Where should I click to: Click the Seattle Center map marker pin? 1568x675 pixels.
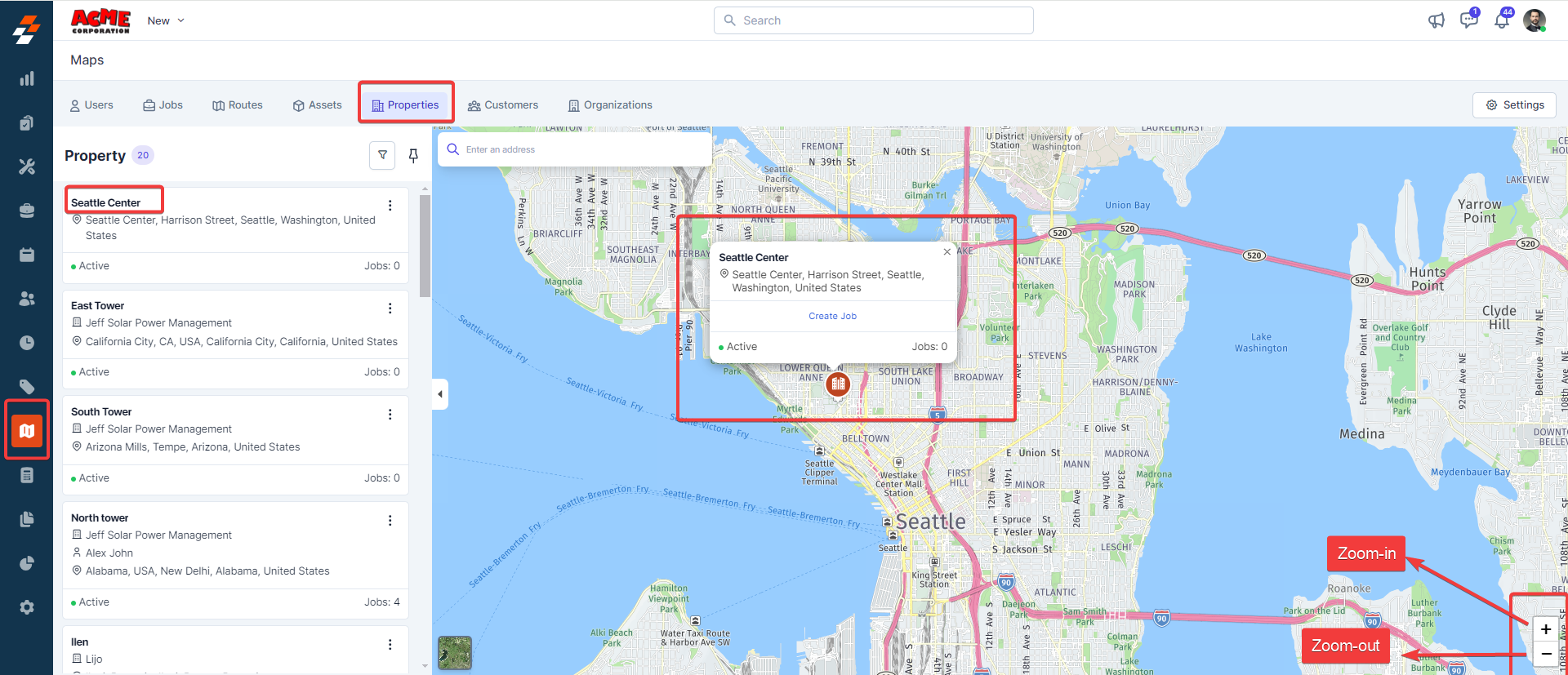pyautogui.click(x=838, y=384)
